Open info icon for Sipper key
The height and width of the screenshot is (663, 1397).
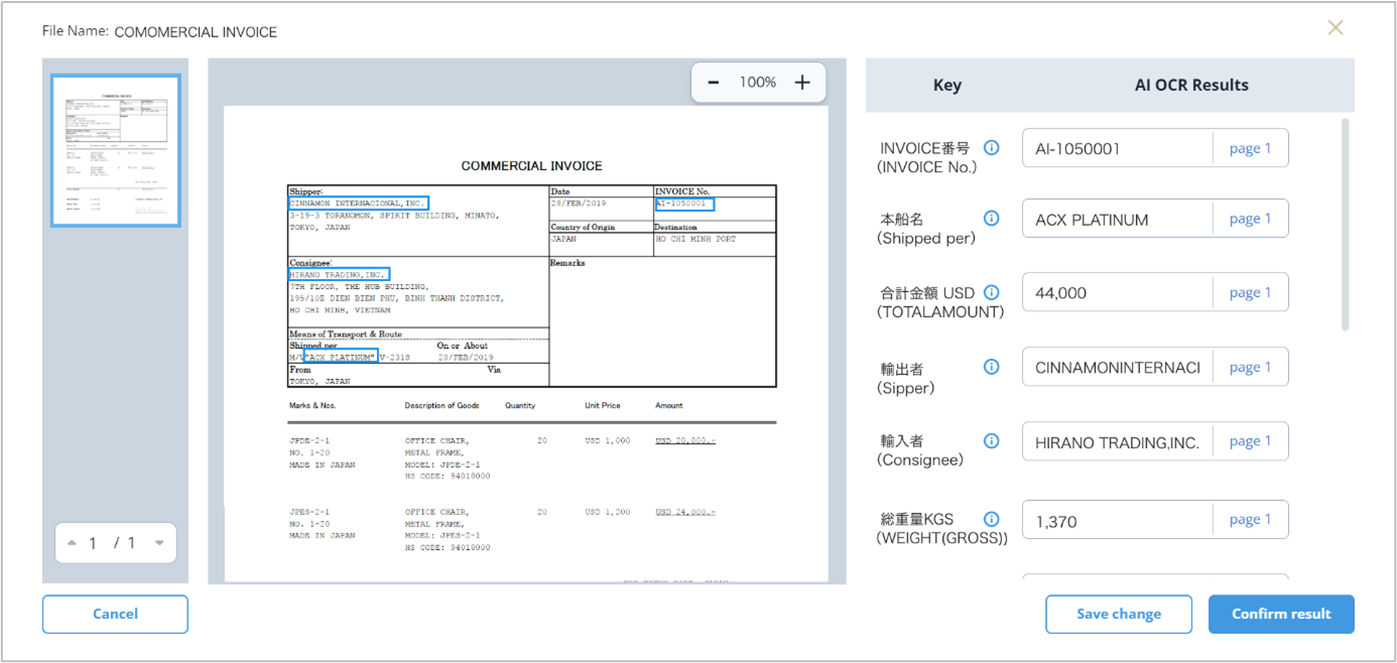[x=991, y=367]
